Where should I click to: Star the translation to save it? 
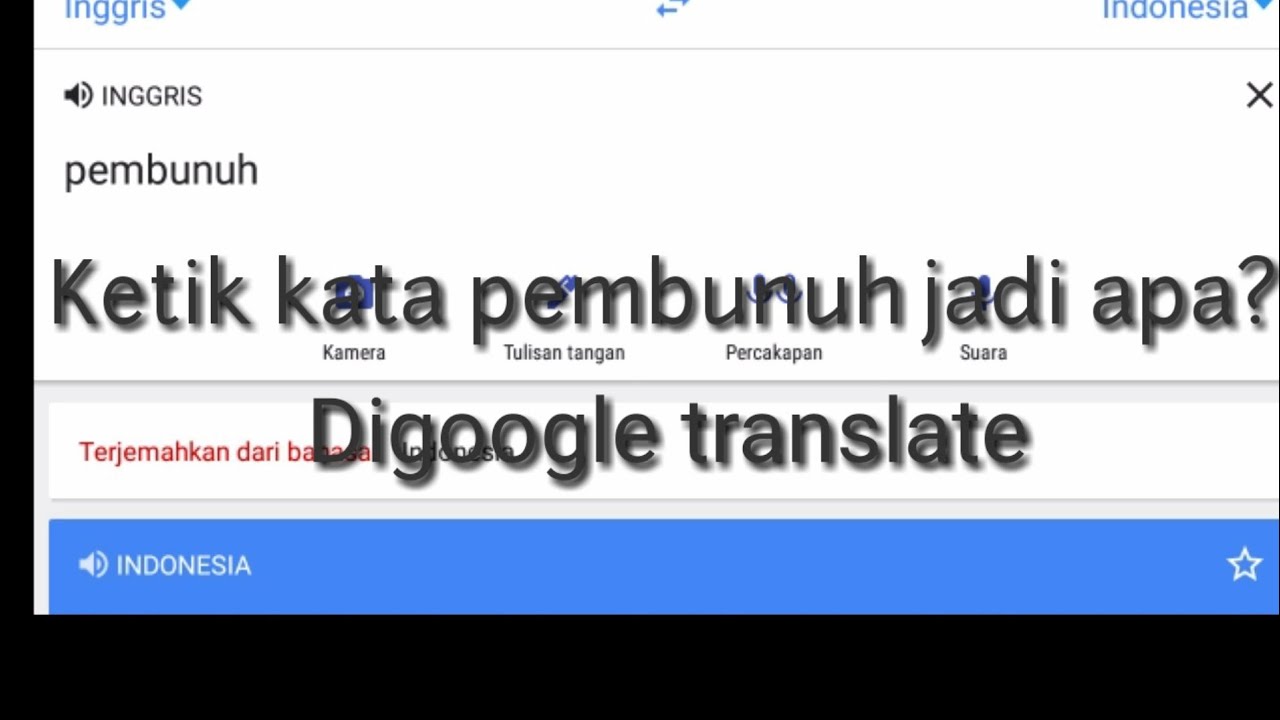[x=1245, y=565]
